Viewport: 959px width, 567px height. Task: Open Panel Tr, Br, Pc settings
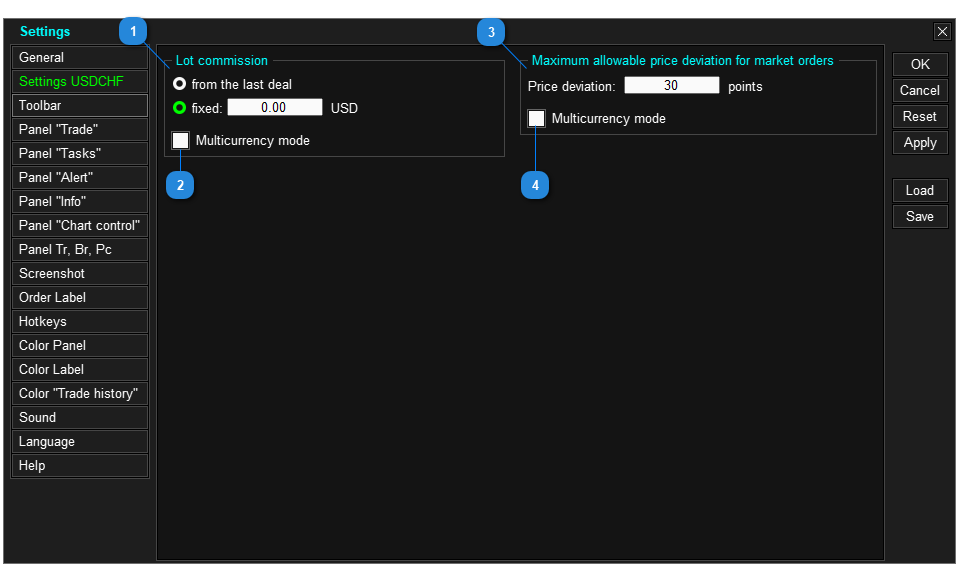click(80, 250)
